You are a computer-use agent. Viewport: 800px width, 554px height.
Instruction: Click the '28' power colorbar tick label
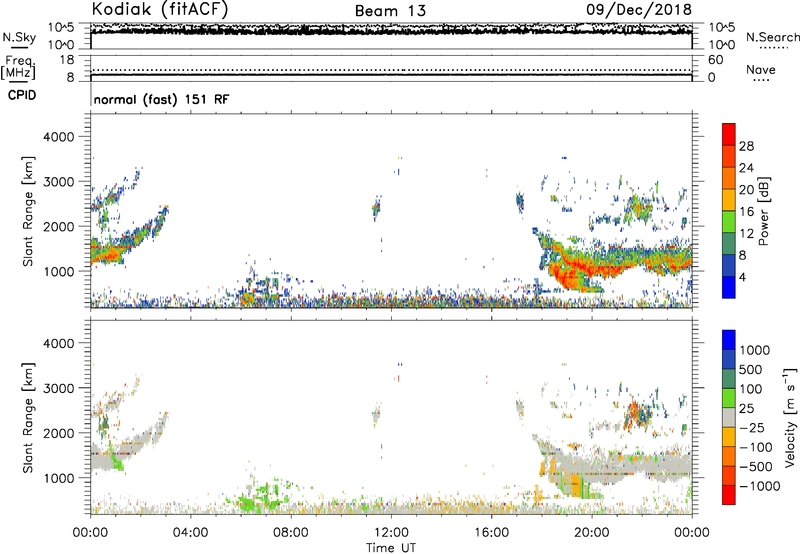click(746, 146)
